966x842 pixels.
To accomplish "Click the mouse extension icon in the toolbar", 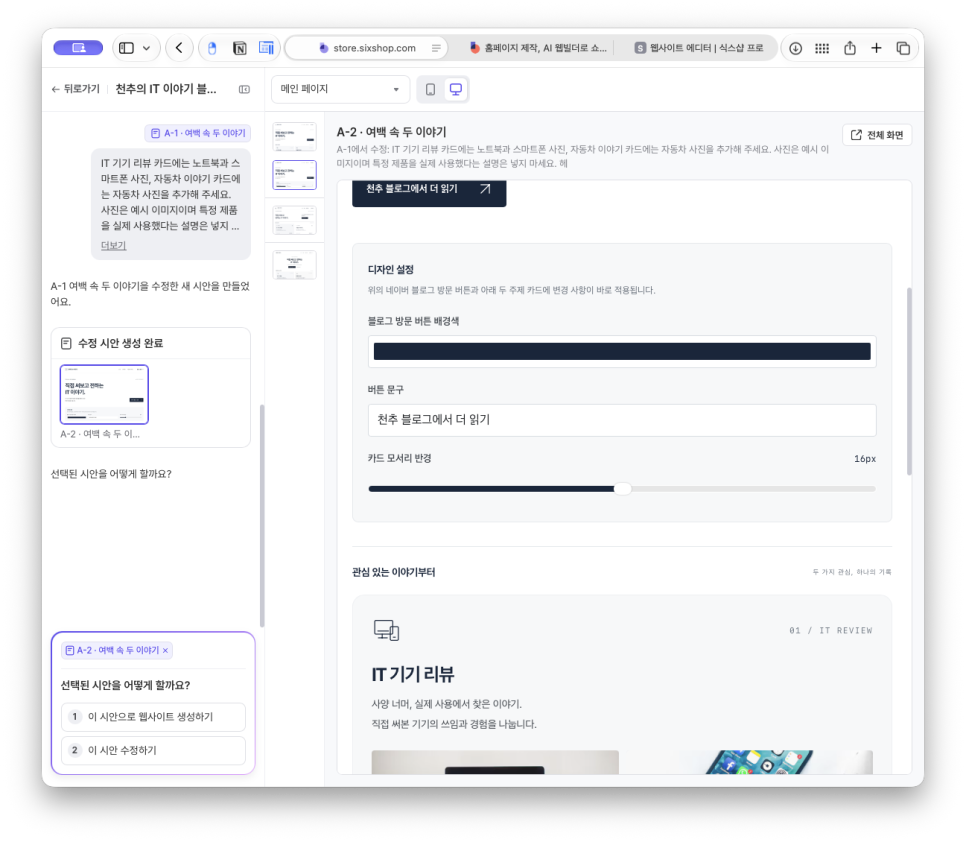I will [212, 48].
